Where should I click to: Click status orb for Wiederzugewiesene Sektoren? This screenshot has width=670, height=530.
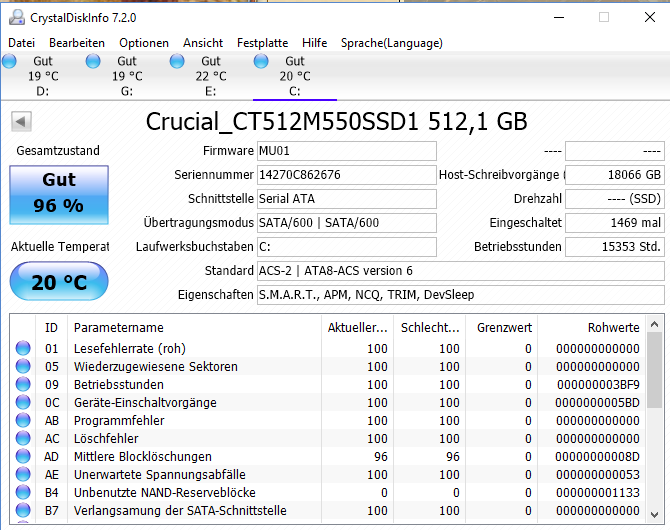tap(23, 366)
